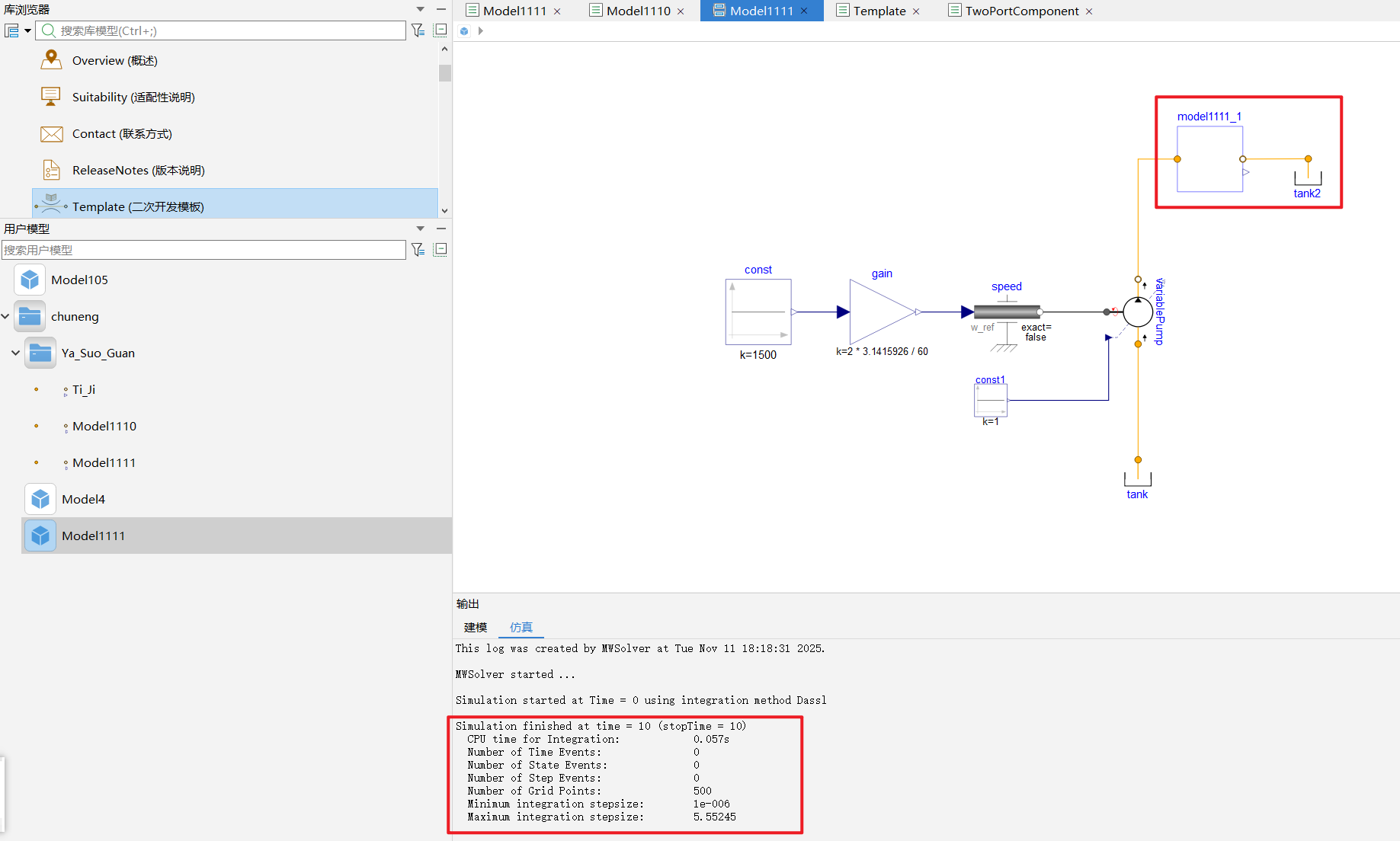Select the tank component at bottom
This screenshot has width=1400, height=841.
pyautogui.click(x=1138, y=479)
